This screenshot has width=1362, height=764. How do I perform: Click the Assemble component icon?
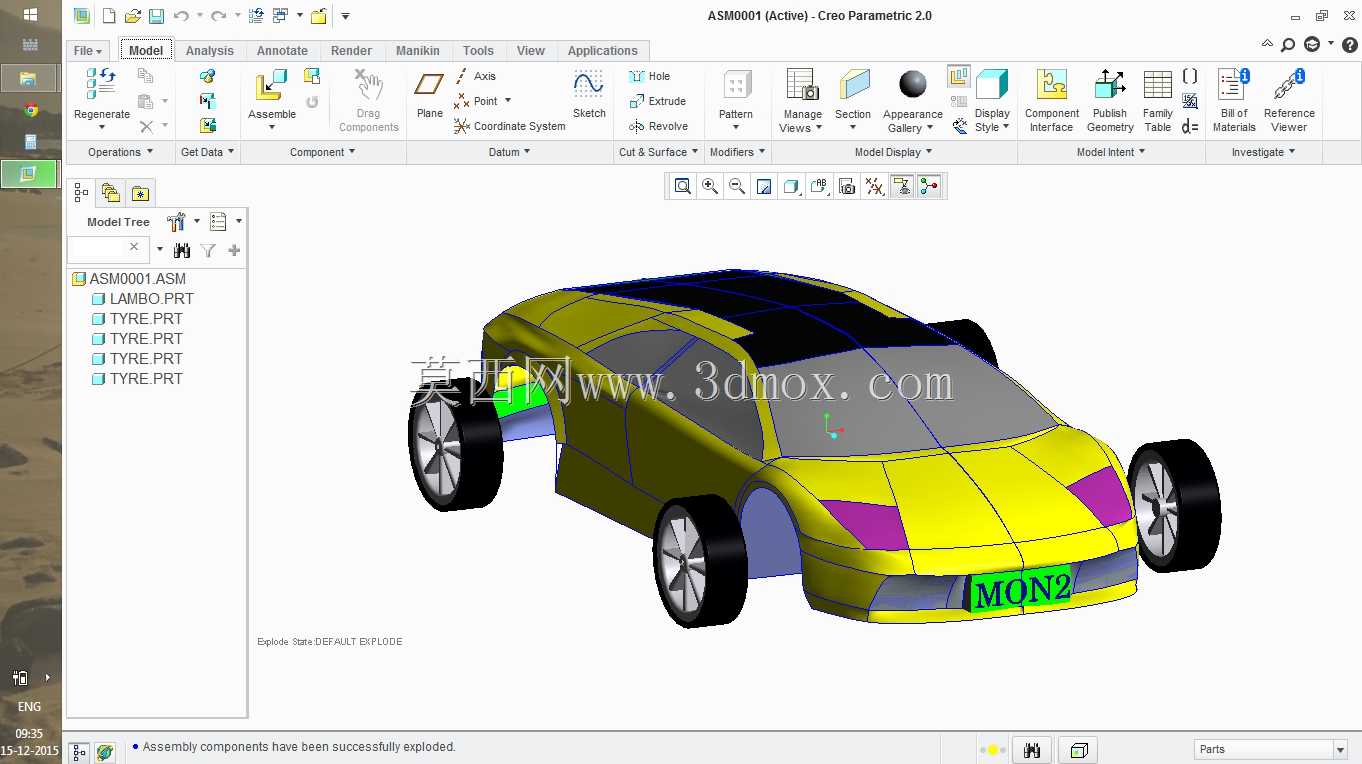(271, 86)
